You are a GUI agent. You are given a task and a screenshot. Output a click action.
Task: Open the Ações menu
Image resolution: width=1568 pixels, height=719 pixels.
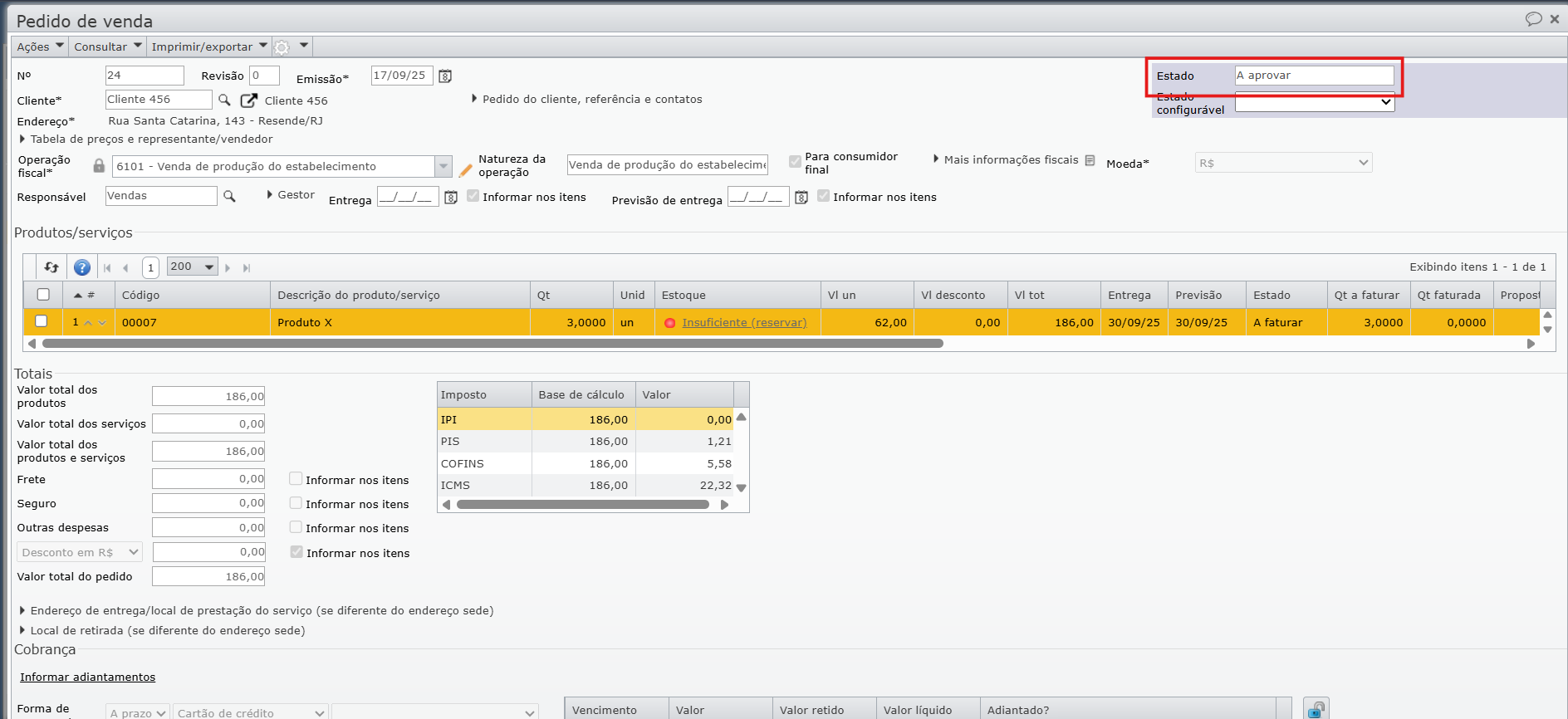tap(40, 46)
